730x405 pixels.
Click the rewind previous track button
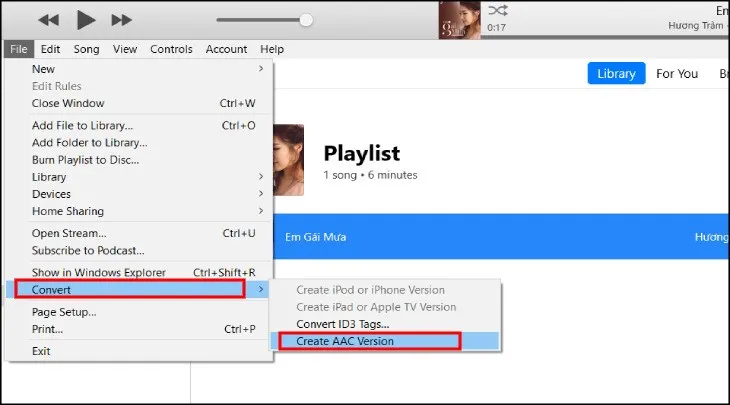click(47, 19)
